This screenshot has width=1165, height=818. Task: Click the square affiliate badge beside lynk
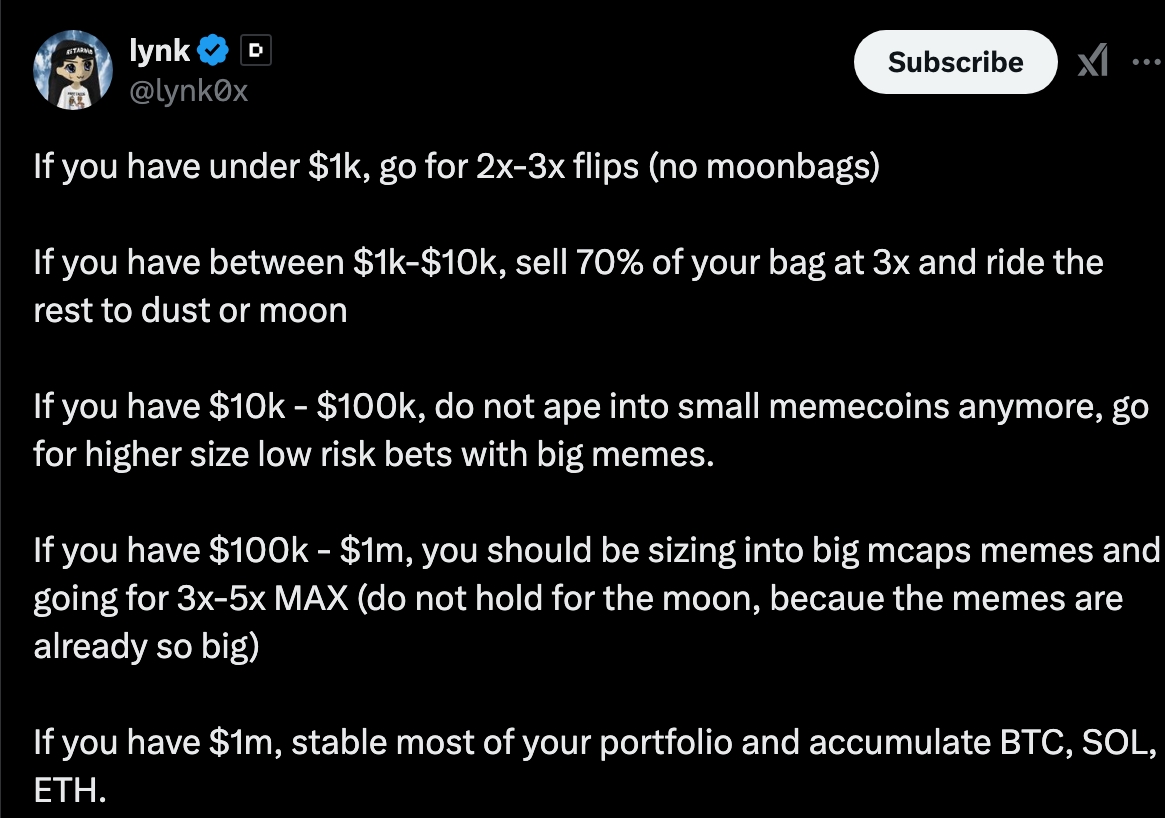pyautogui.click(x=256, y=49)
